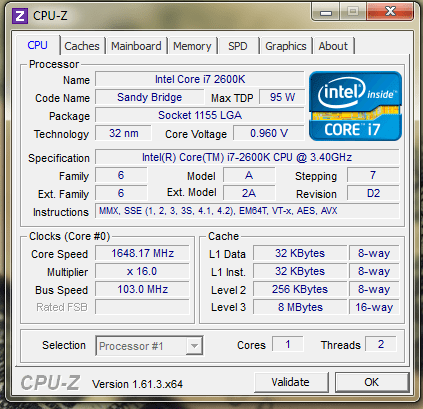Go to the SPD tab

(x=238, y=46)
